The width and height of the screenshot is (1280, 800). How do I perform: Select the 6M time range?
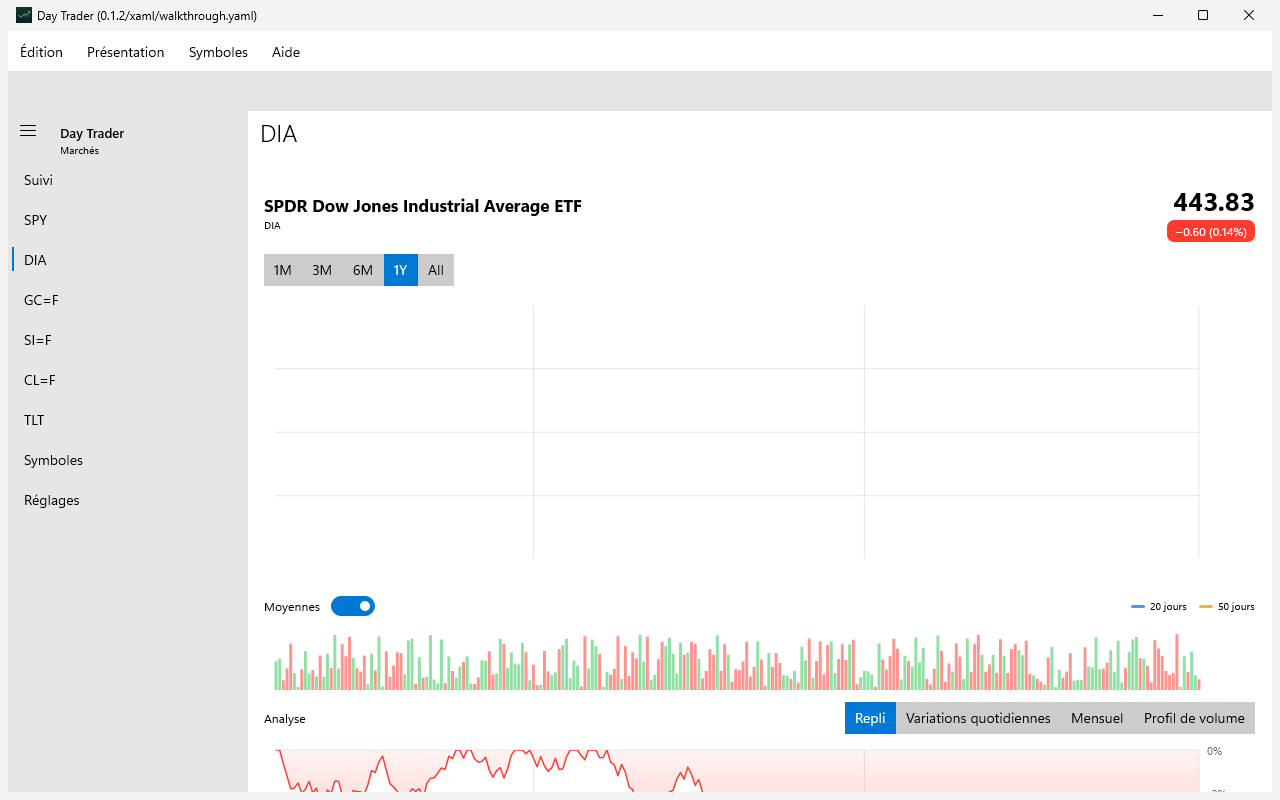click(x=363, y=270)
